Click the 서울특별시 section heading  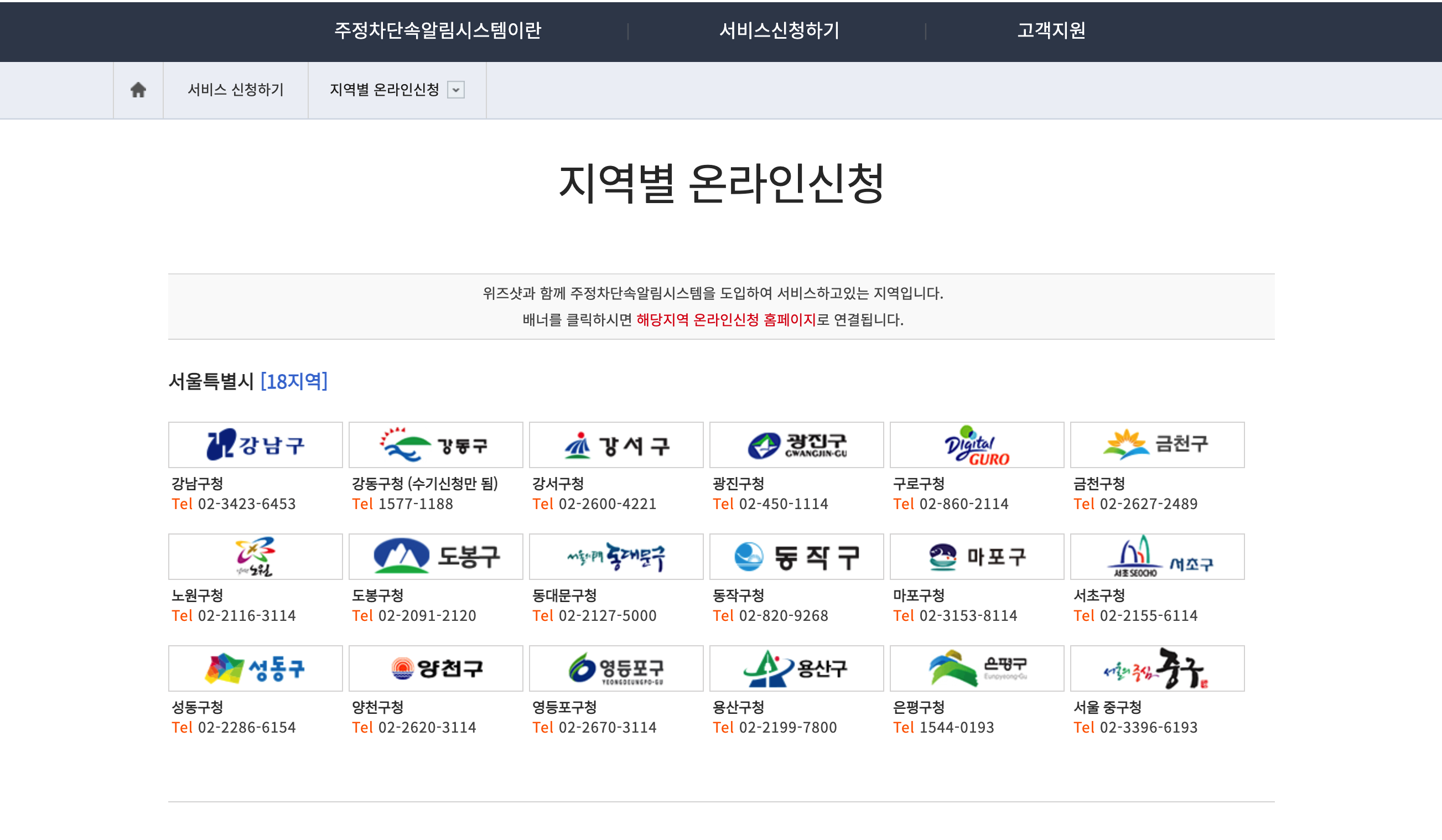click(211, 381)
